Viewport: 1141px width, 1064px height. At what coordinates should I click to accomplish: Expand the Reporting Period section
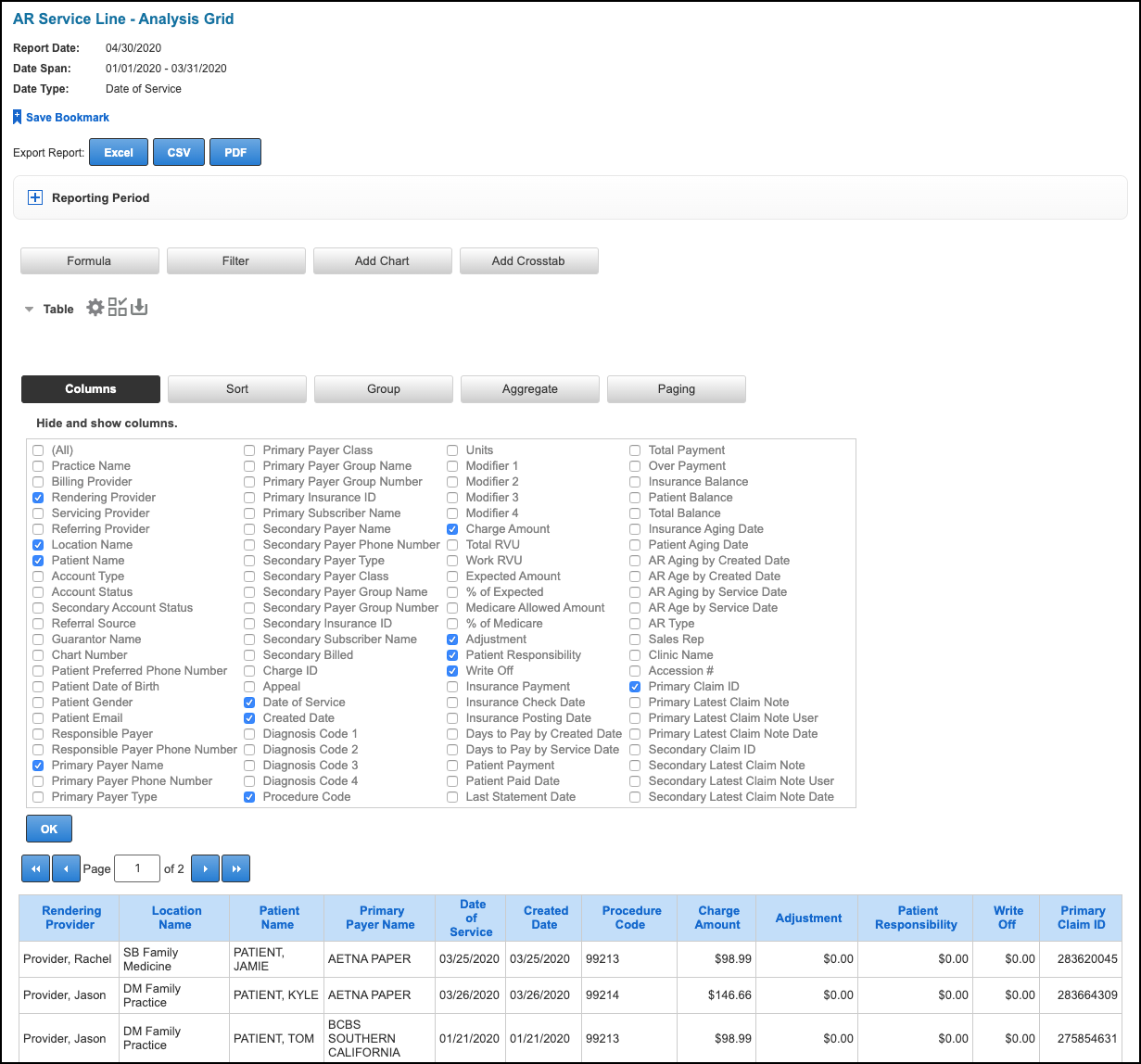(34, 197)
